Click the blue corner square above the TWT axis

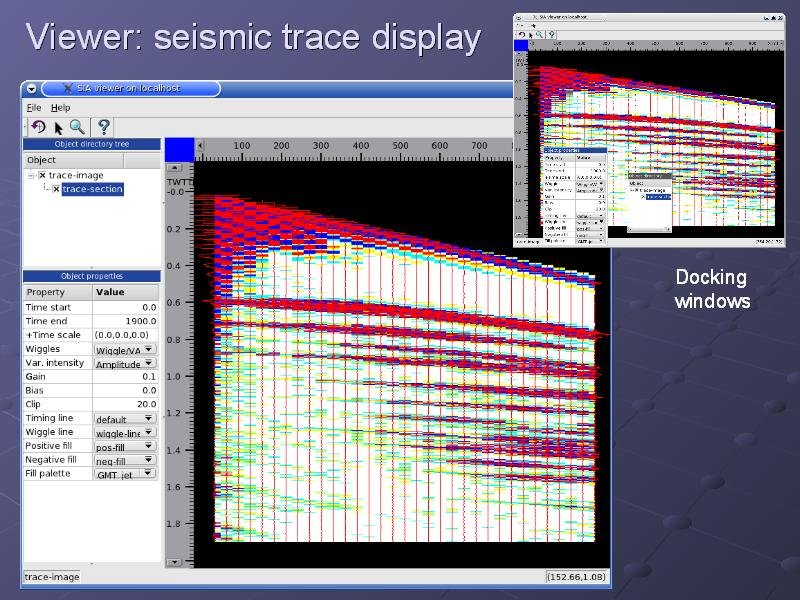click(x=178, y=150)
